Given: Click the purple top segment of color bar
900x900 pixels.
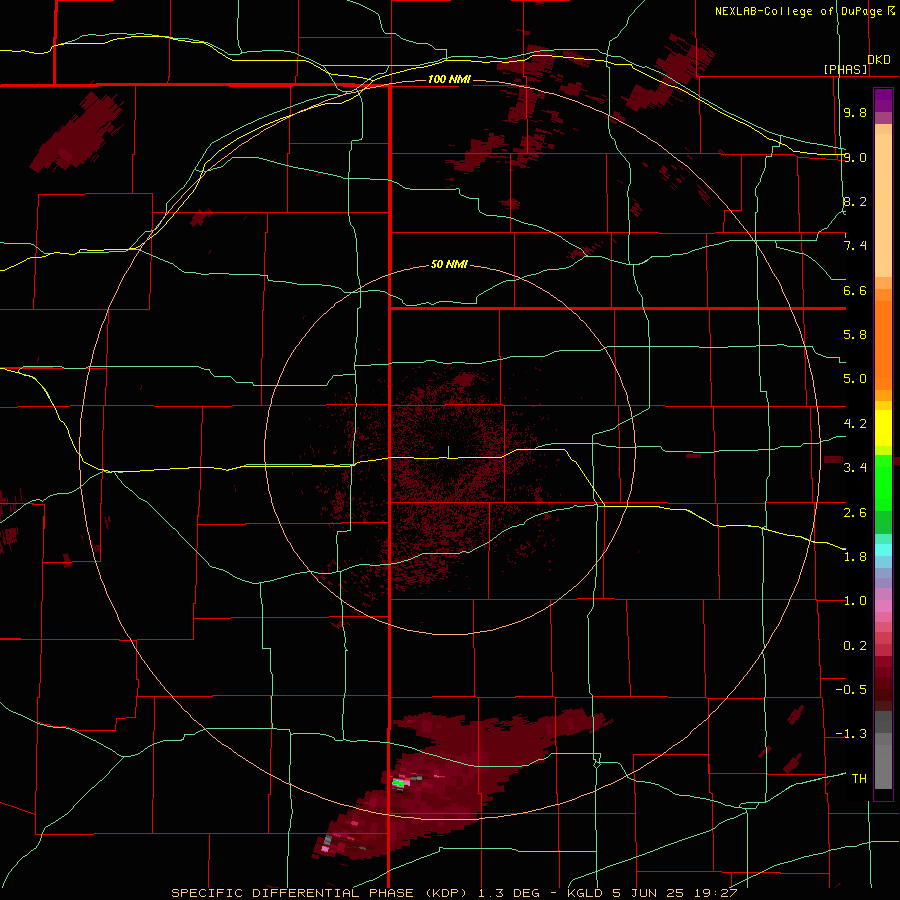Looking at the screenshot, I should coord(883,100).
